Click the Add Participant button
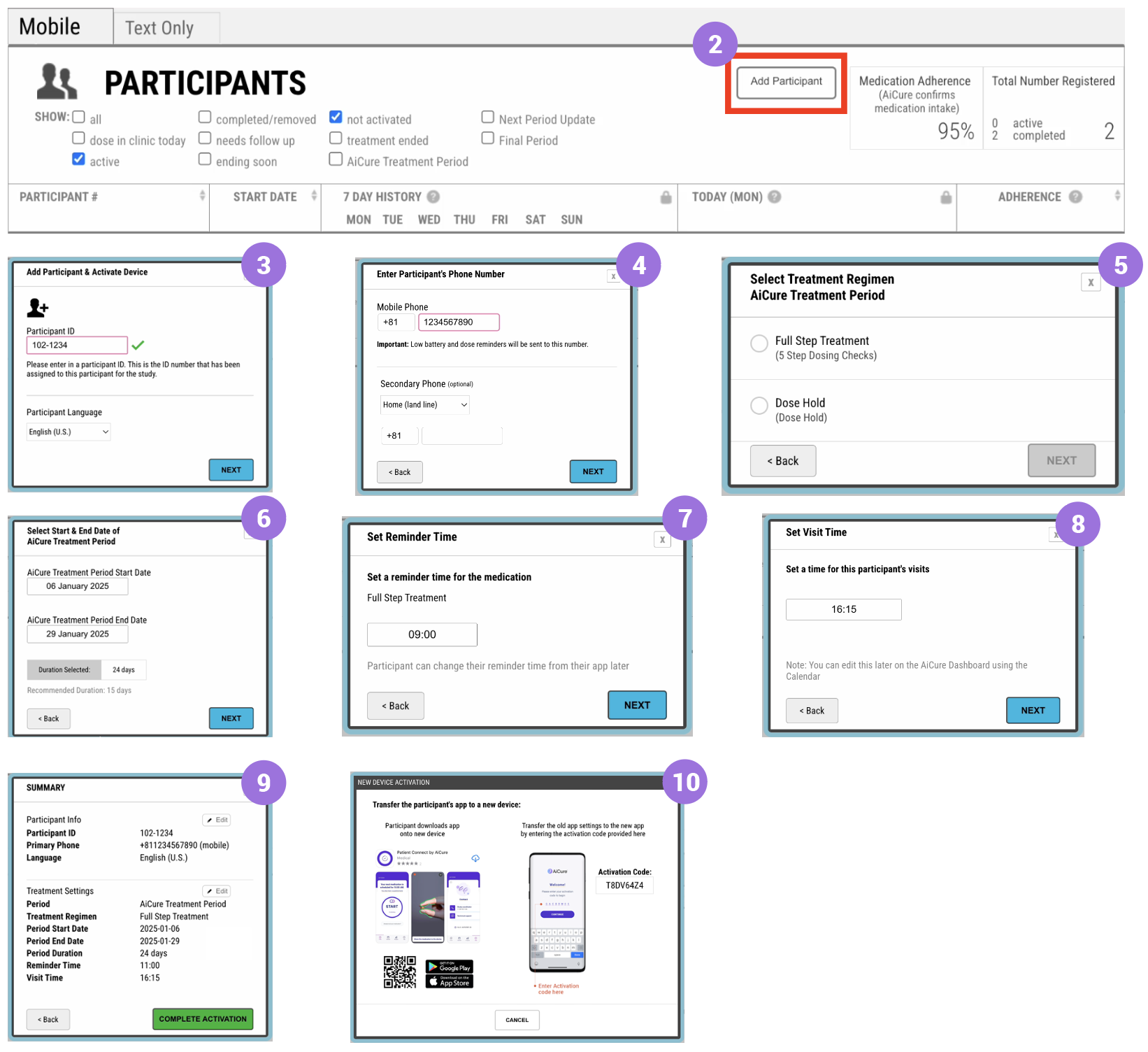This screenshot has width=1148, height=1052. [x=786, y=82]
